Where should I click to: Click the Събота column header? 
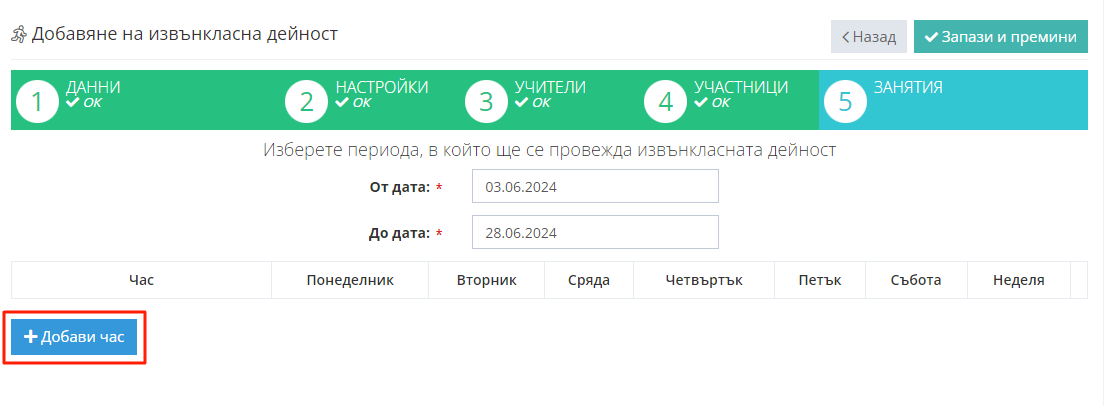tap(916, 280)
